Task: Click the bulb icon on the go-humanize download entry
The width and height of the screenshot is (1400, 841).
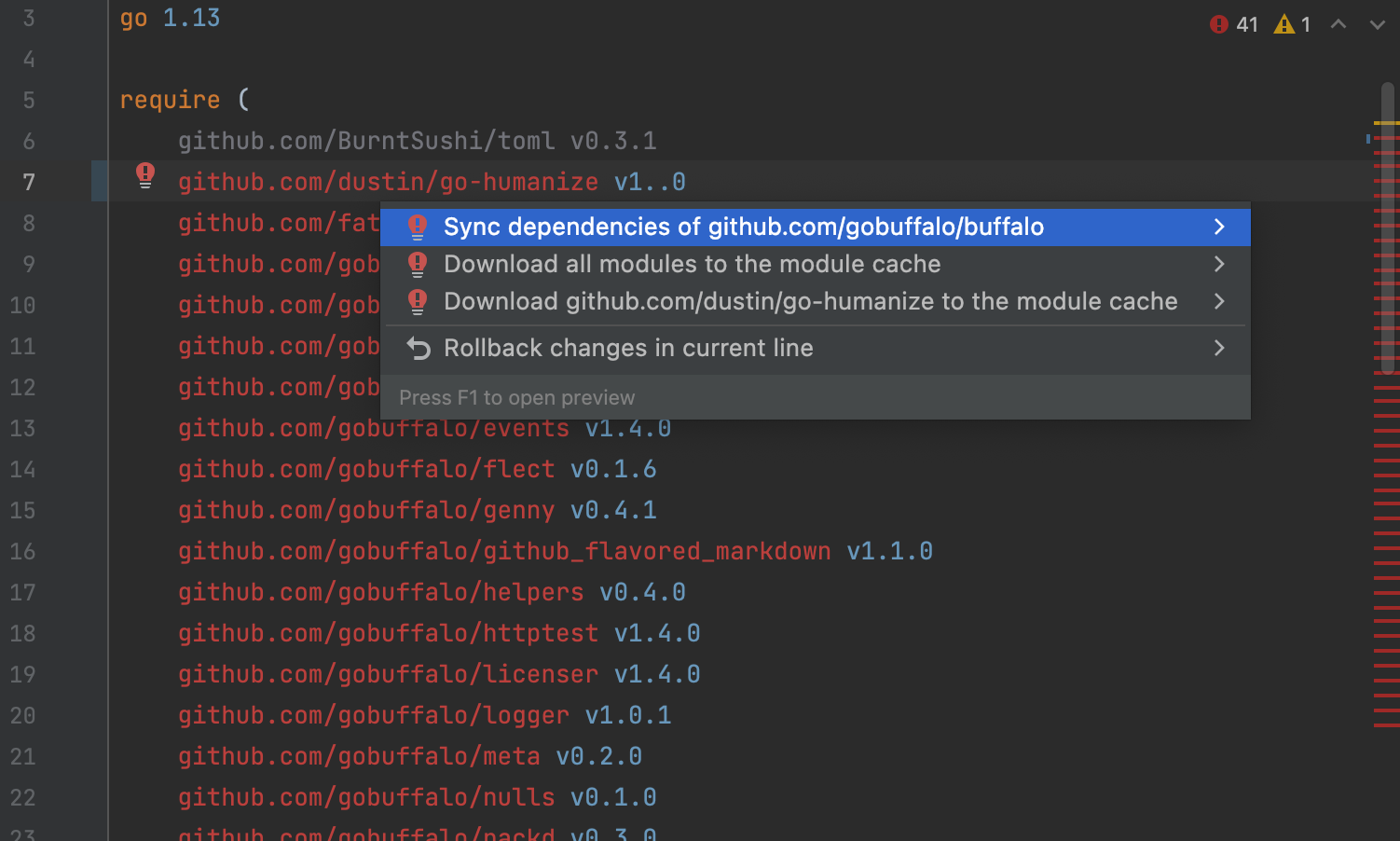Action: tap(418, 301)
